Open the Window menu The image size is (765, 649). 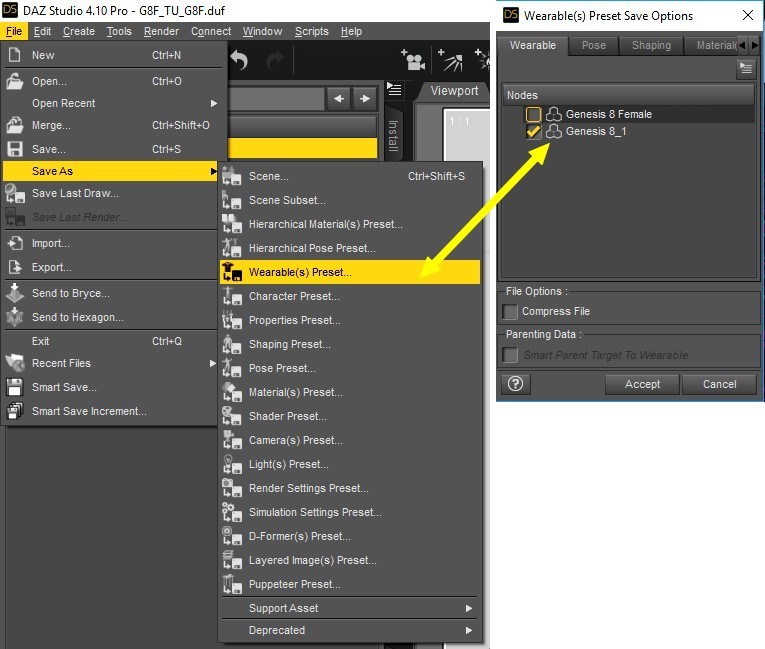(262, 31)
